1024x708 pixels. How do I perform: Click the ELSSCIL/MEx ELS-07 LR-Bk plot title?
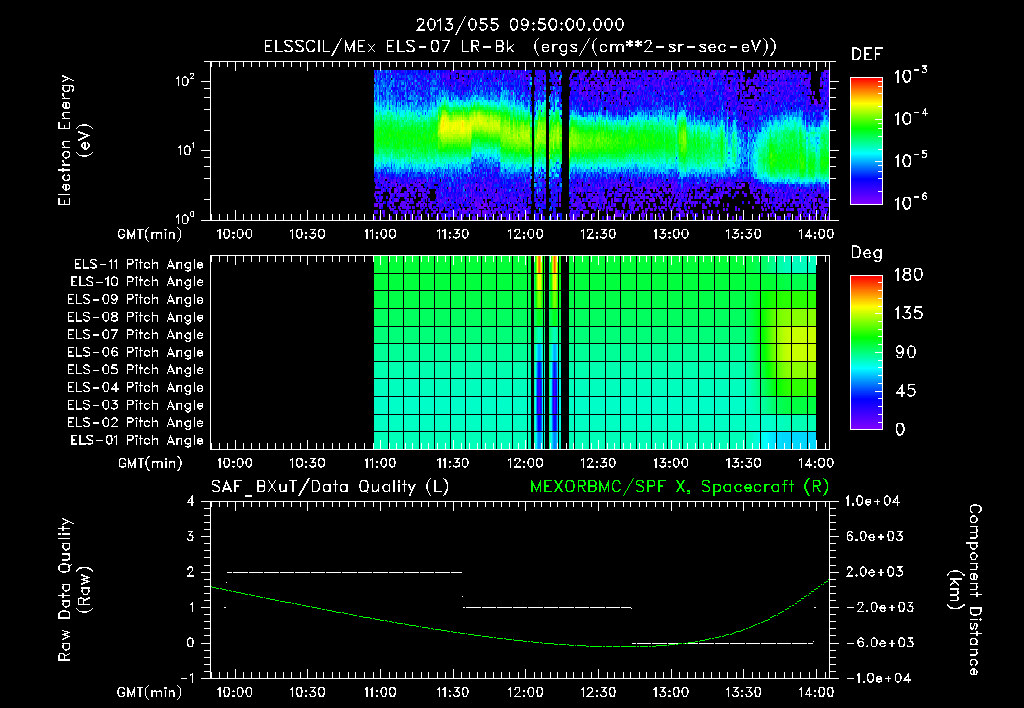[x=520, y=47]
